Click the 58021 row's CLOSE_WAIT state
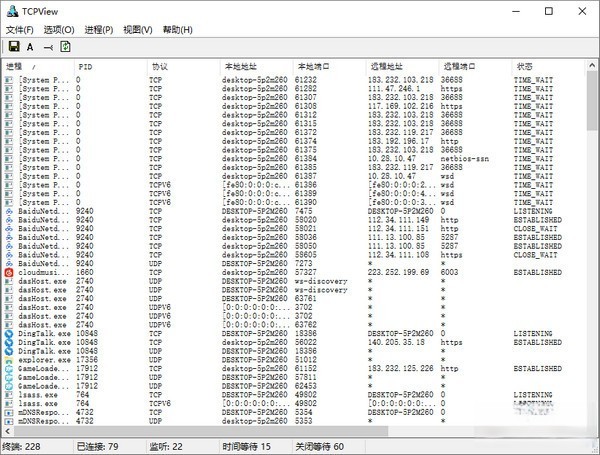Screen dimensions: 600x455 [535, 229]
